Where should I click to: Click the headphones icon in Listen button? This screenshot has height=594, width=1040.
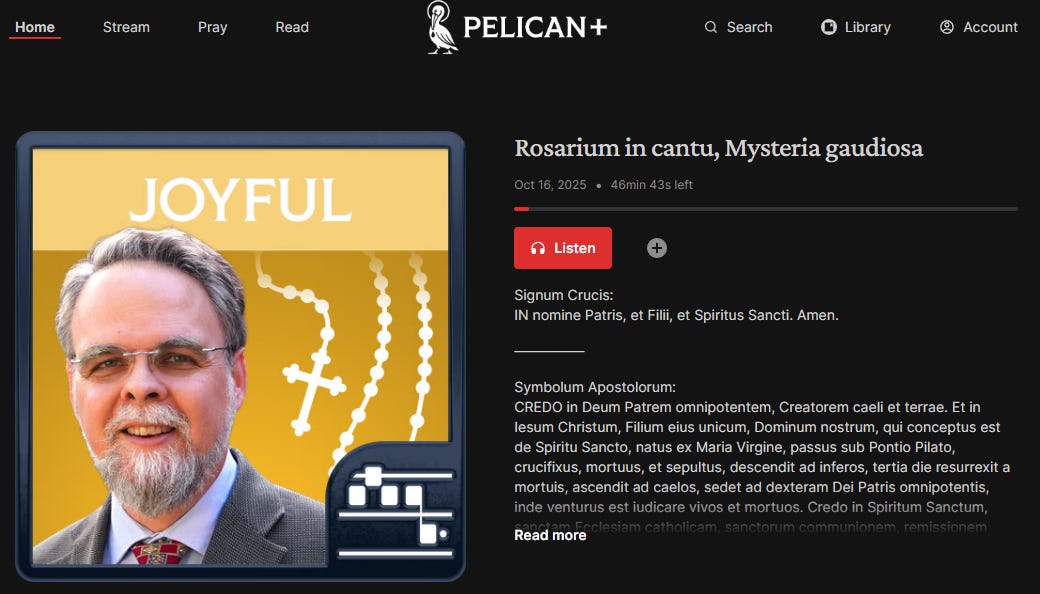(x=538, y=248)
